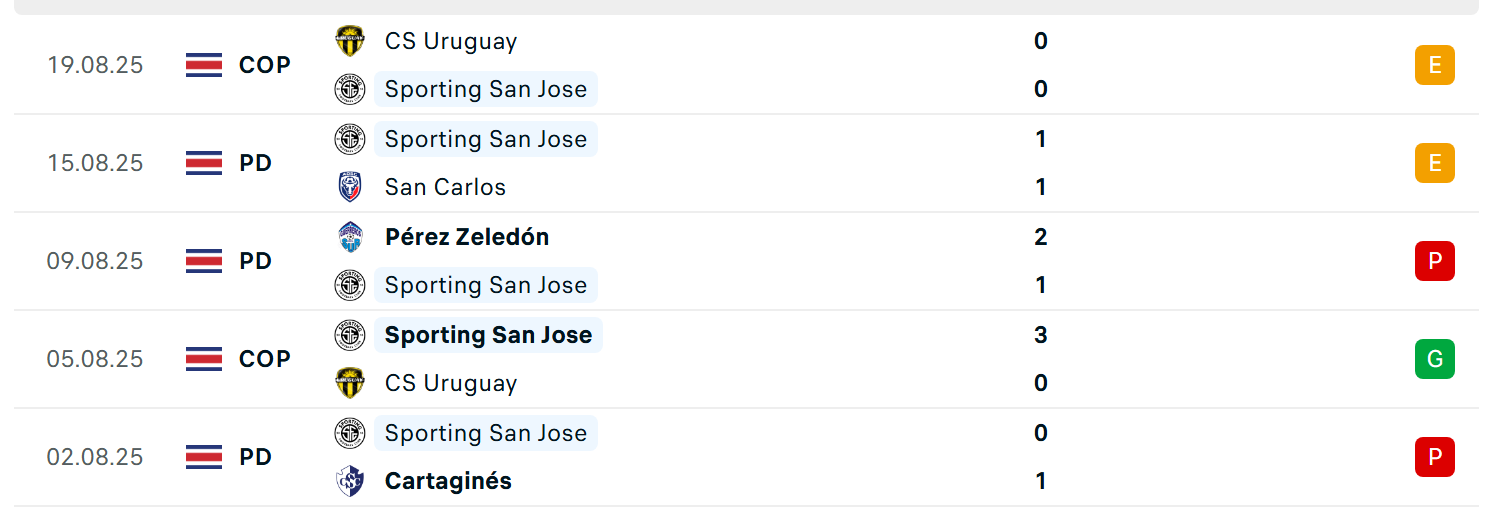1496x519 pixels.
Task: Click red P badge for Cartaginés match
Action: (x=1435, y=457)
